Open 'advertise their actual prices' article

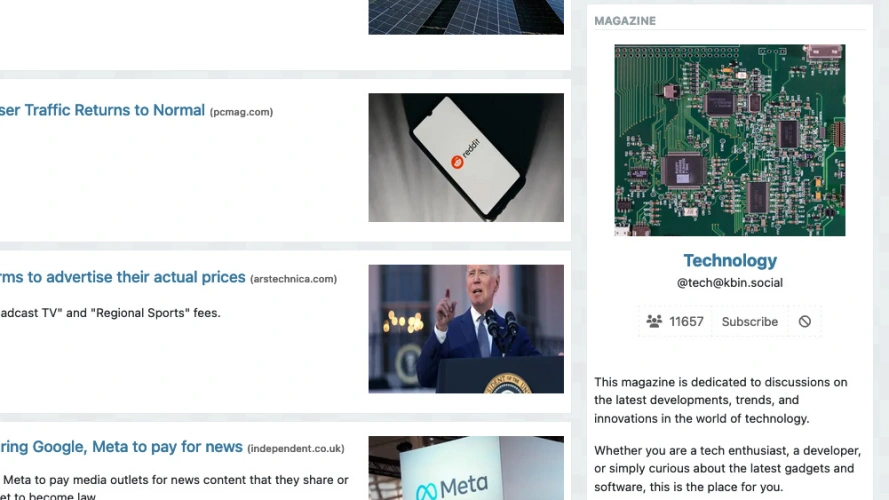tap(122, 277)
